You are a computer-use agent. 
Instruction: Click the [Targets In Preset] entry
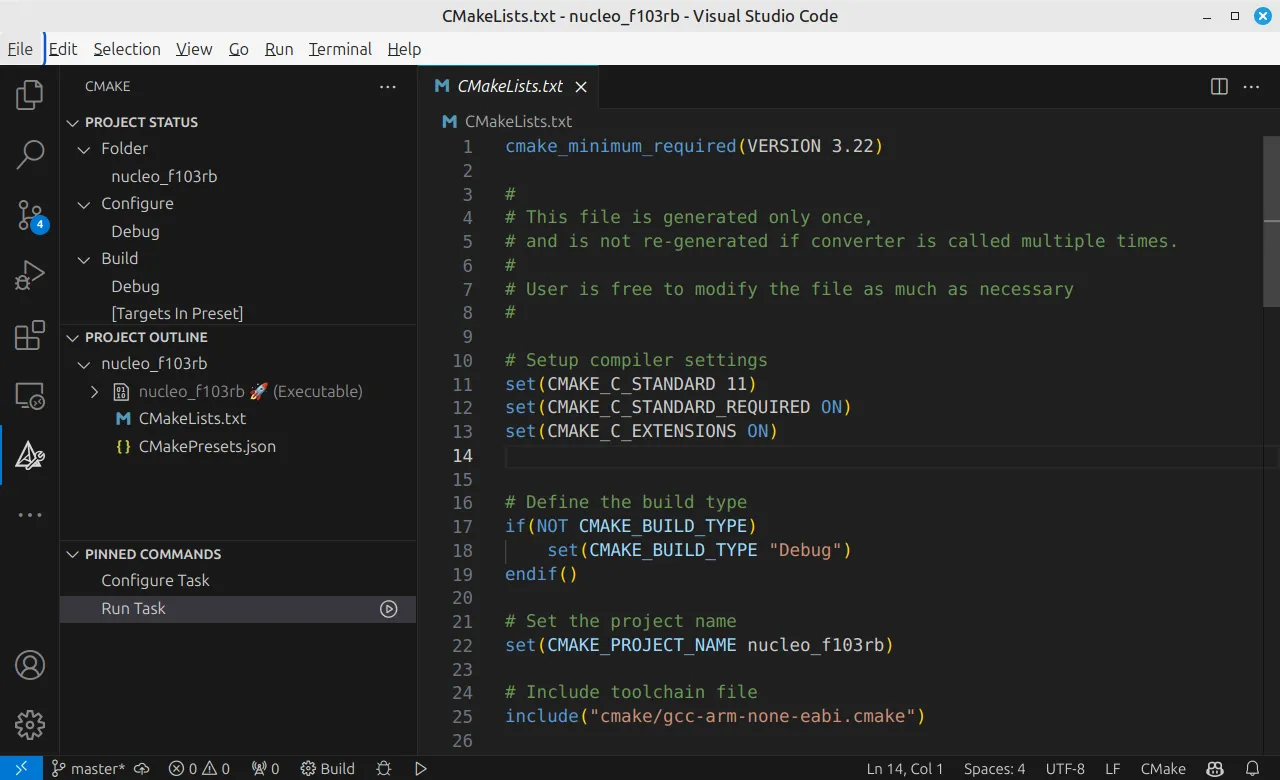coord(177,314)
